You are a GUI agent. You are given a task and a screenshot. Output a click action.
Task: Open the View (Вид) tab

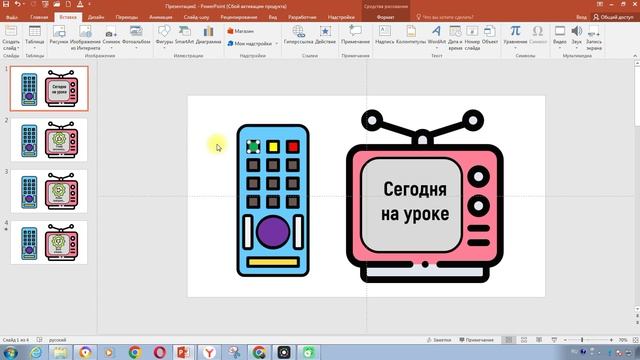pyautogui.click(x=273, y=17)
